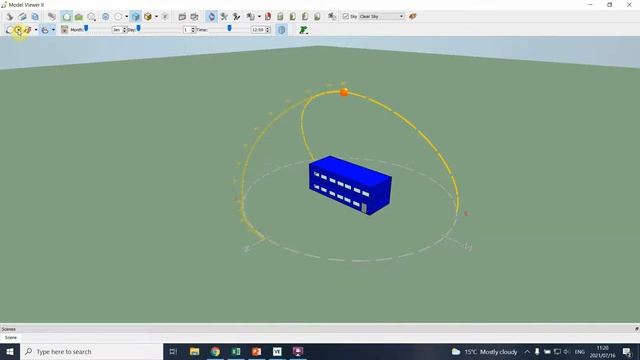640x360 pixels.
Task: Click the Type here to search box
Action: pos(91,351)
